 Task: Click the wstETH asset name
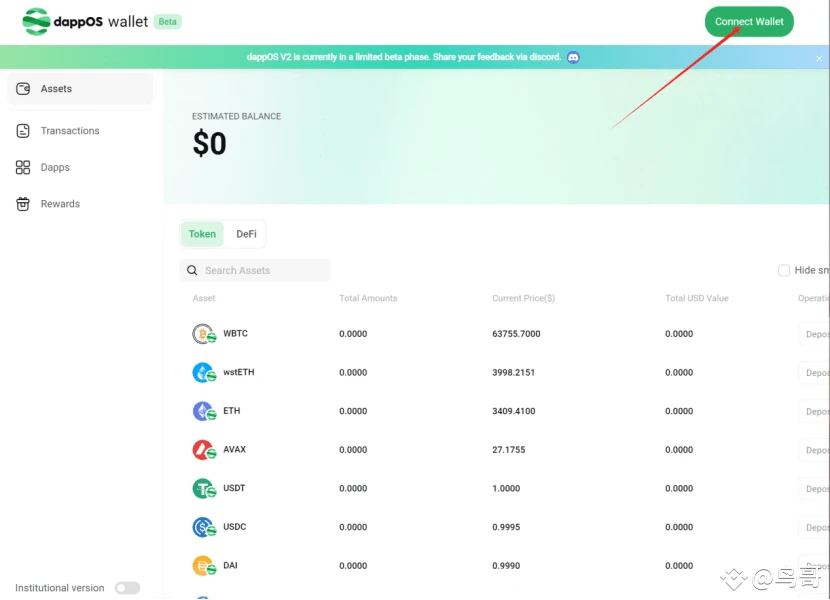click(239, 372)
